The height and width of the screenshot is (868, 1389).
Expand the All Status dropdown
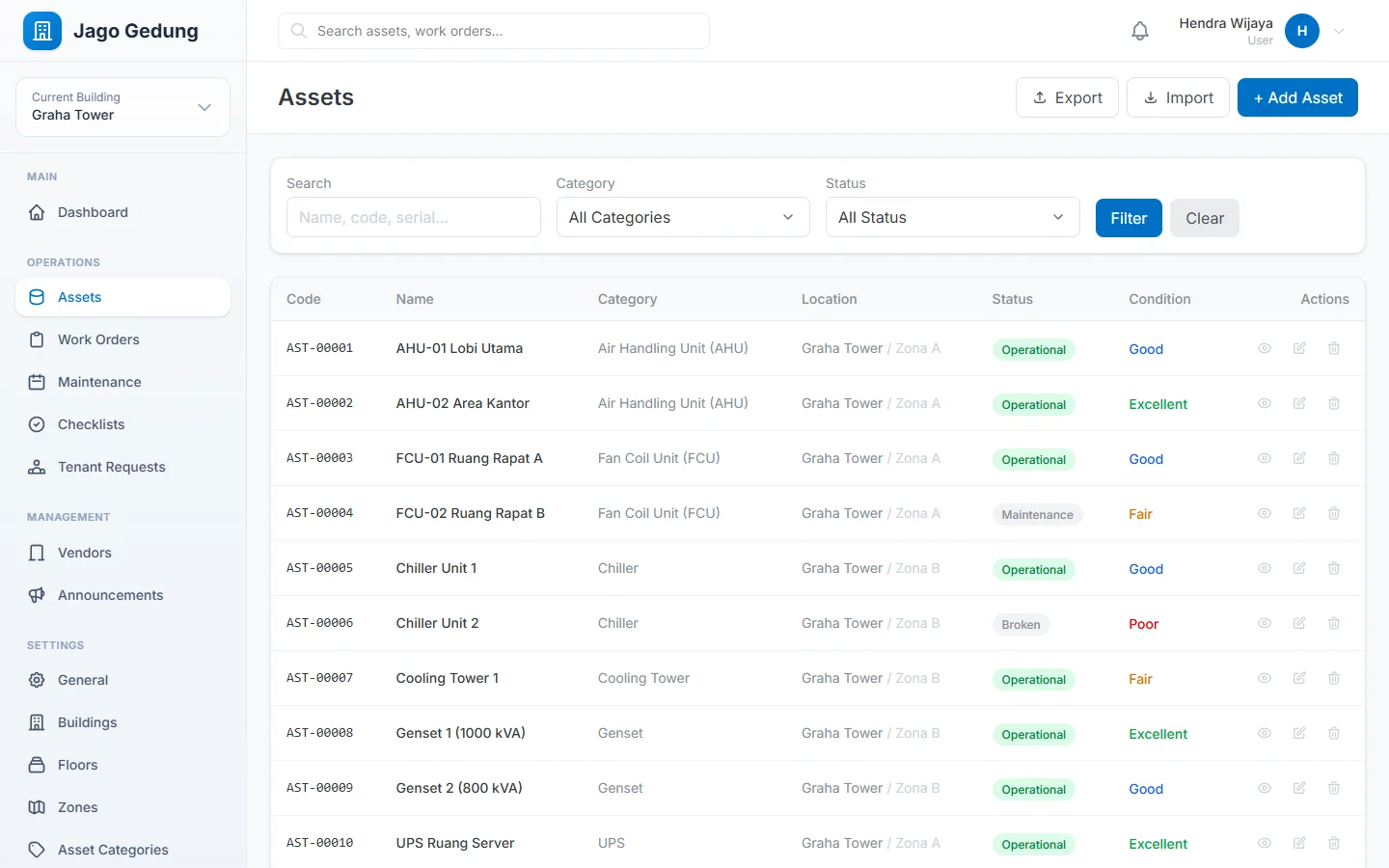pos(952,217)
